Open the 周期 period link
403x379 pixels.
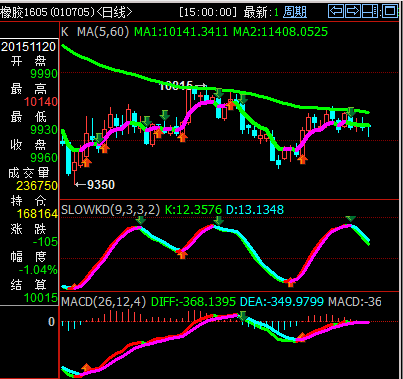295,12
